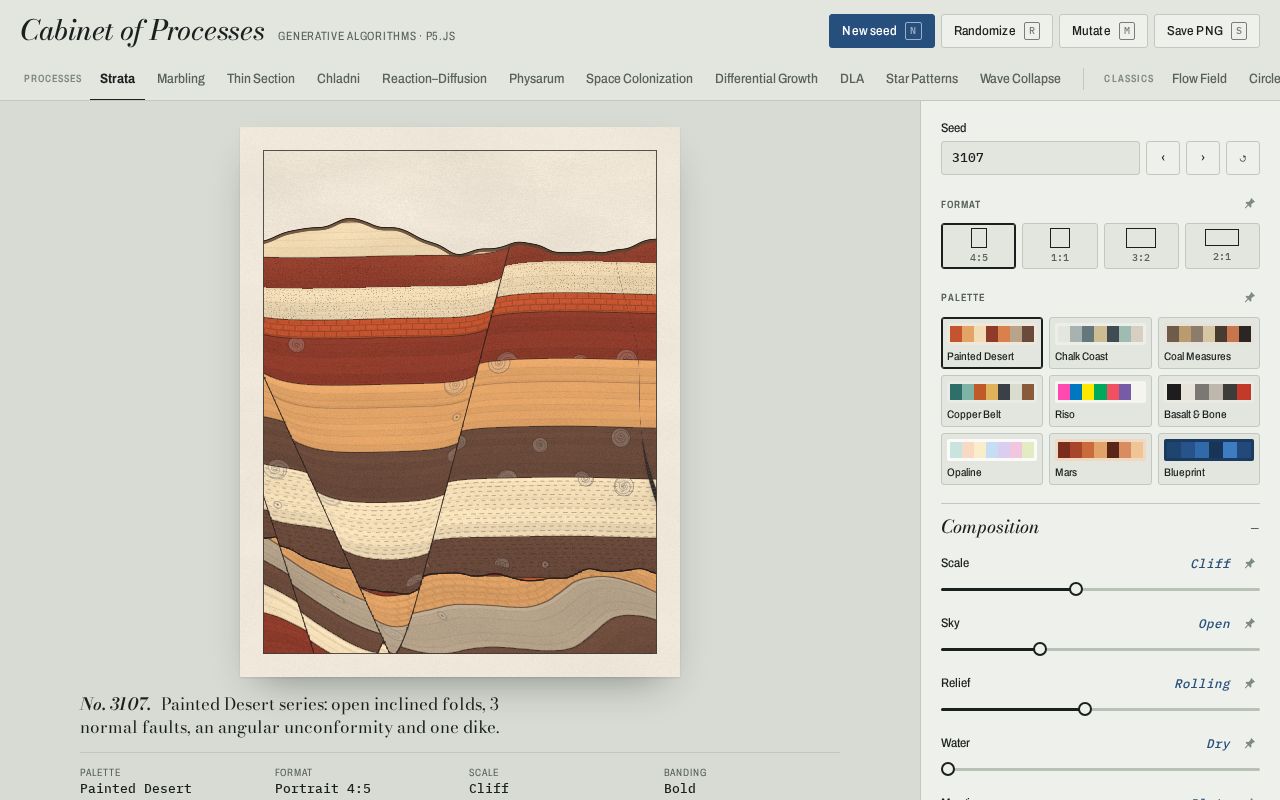Select the 4:5 portrait format

tap(978, 246)
